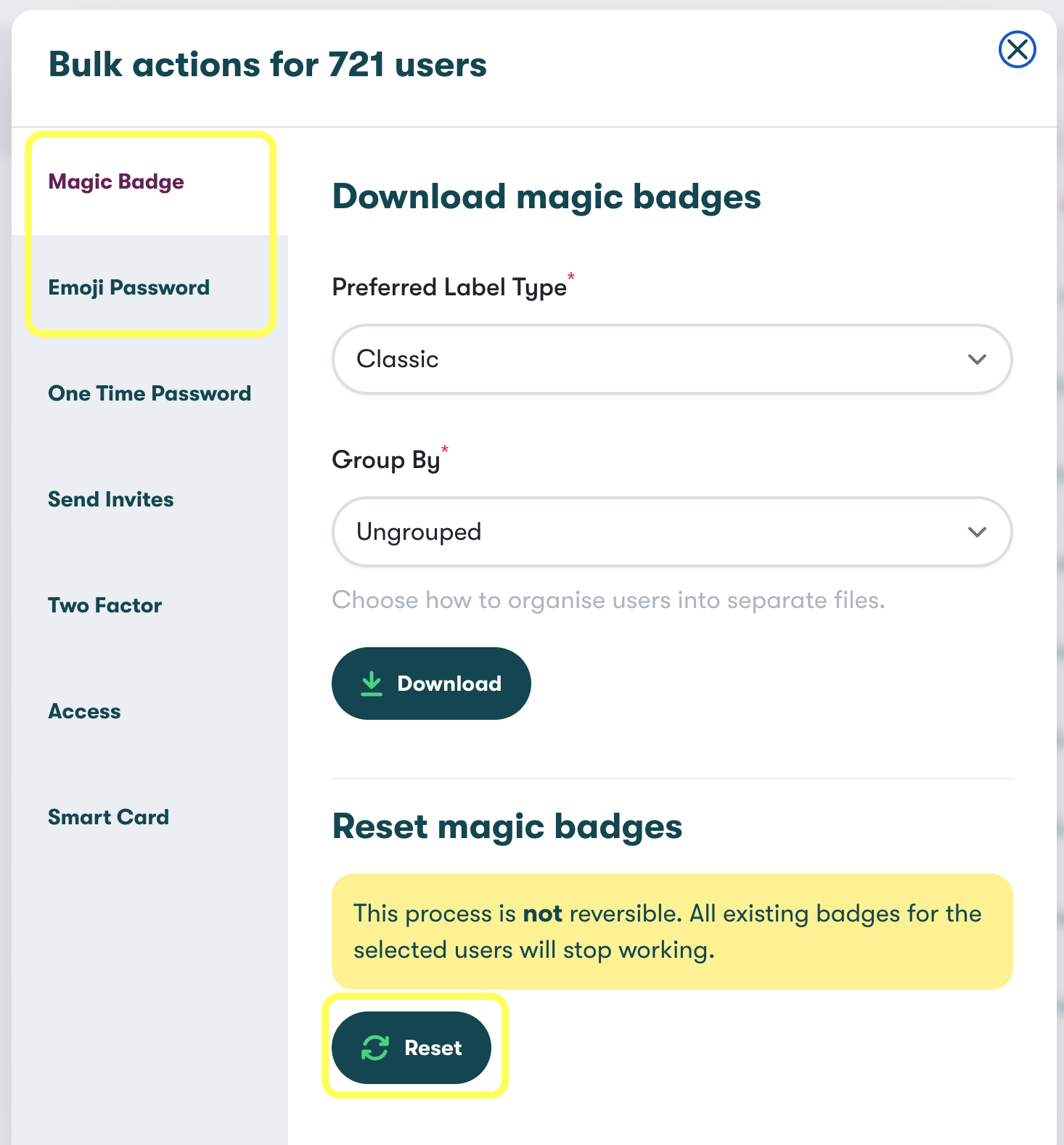Click the Group By field label
1064x1145 pixels.
[x=385, y=460]
